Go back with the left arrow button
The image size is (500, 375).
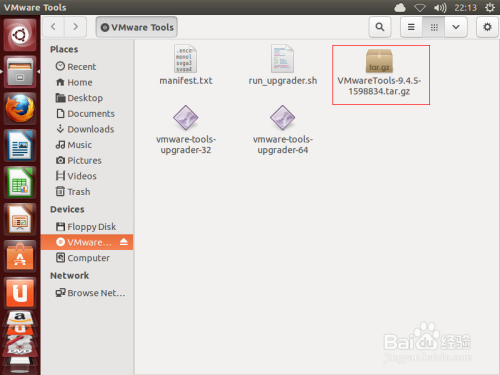[x=53, y=27]
